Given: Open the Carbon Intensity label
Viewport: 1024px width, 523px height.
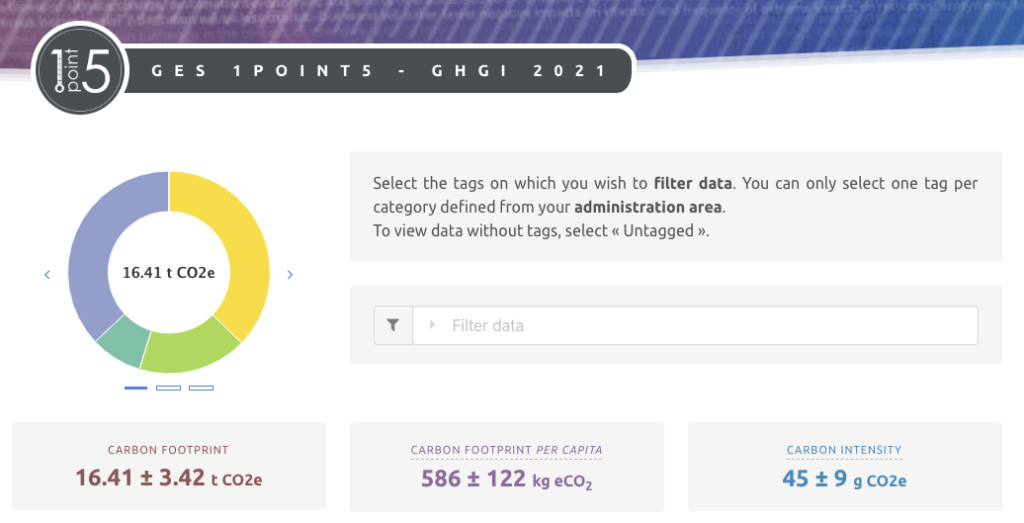Looking at the screenshot, I should pyautogui.click(x=844, y=450).
